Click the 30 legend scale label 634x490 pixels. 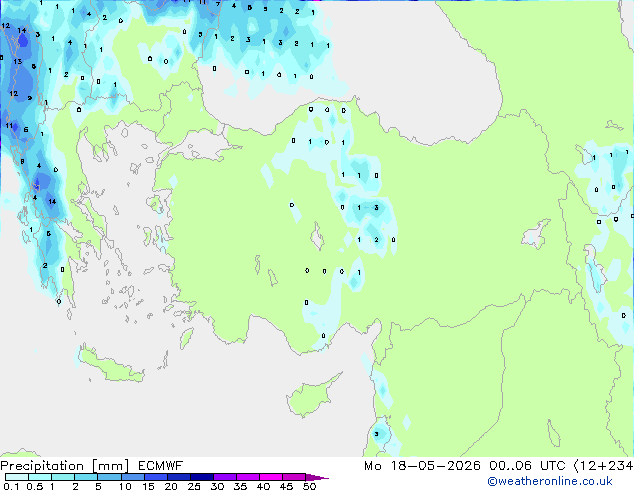tap(217, 486)
